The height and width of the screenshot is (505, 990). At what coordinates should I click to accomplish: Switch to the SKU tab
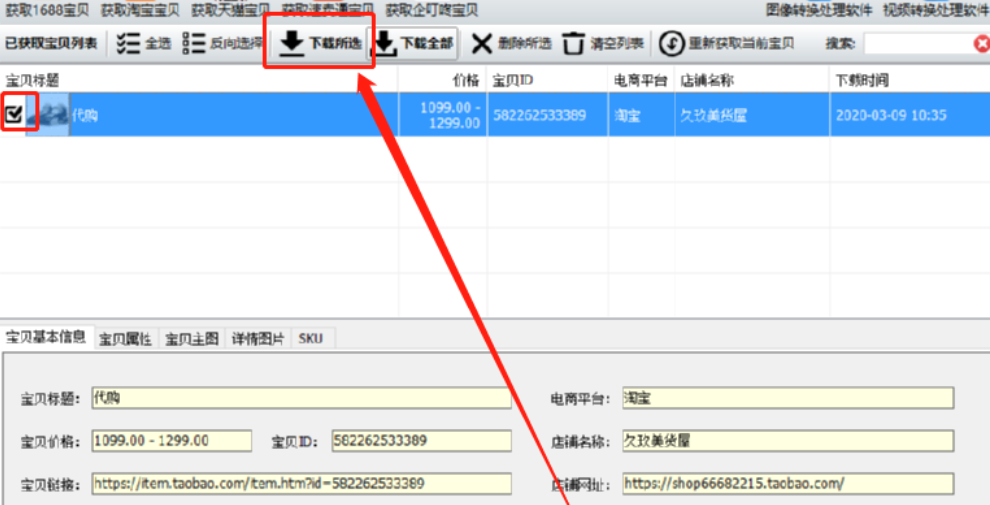311,339
